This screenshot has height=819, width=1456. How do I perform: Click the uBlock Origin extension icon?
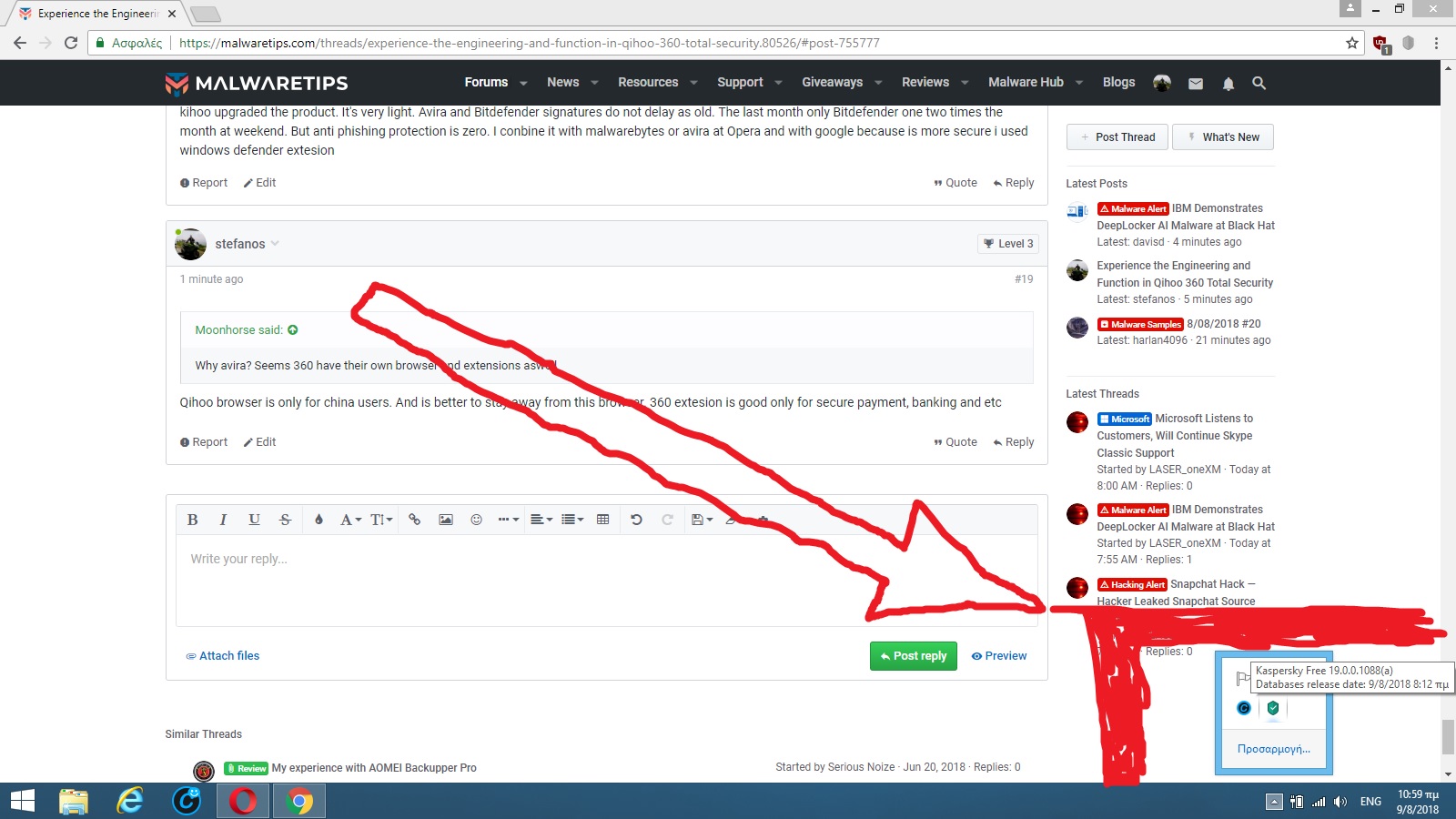pos(1380,44)
